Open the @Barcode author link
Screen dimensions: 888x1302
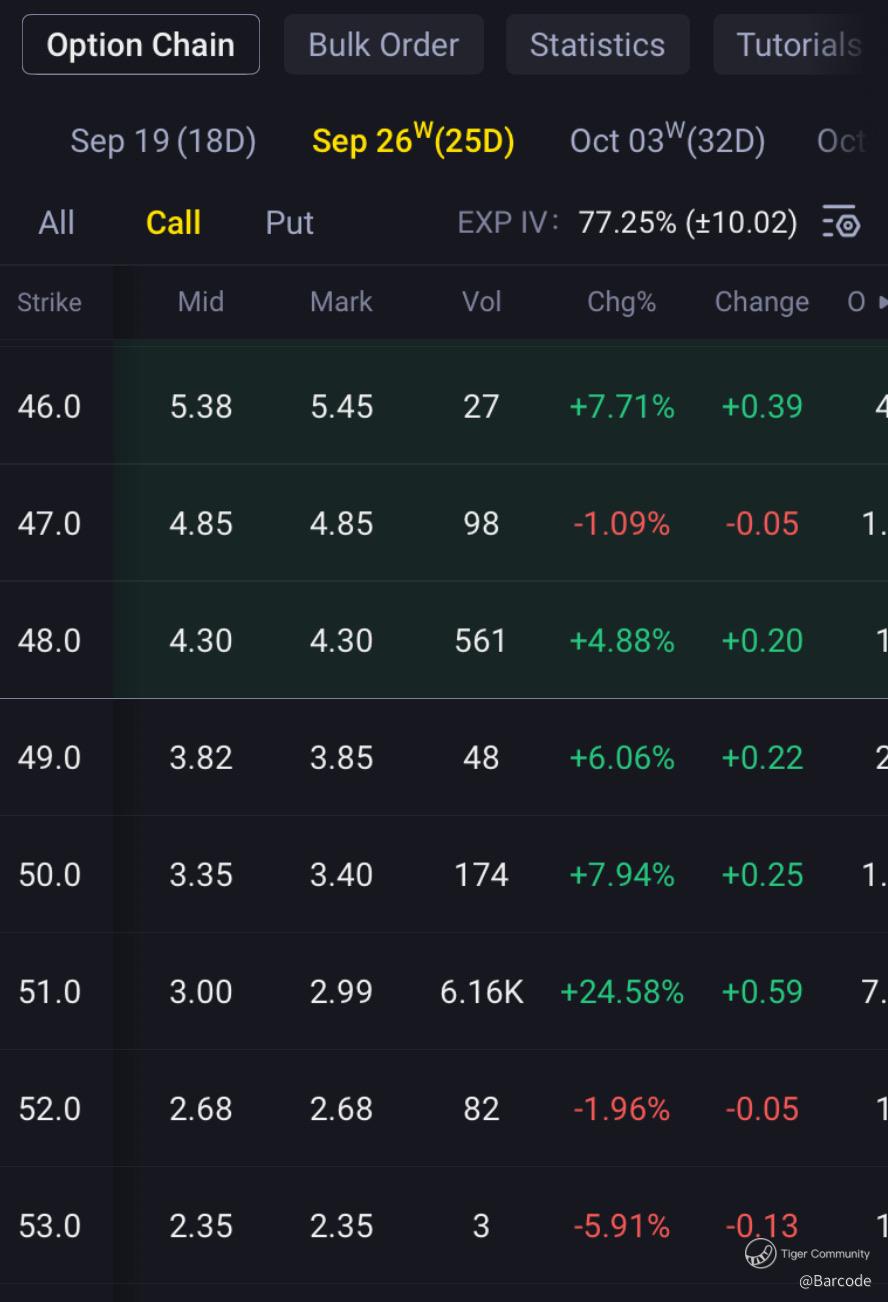click(835, 1281)
